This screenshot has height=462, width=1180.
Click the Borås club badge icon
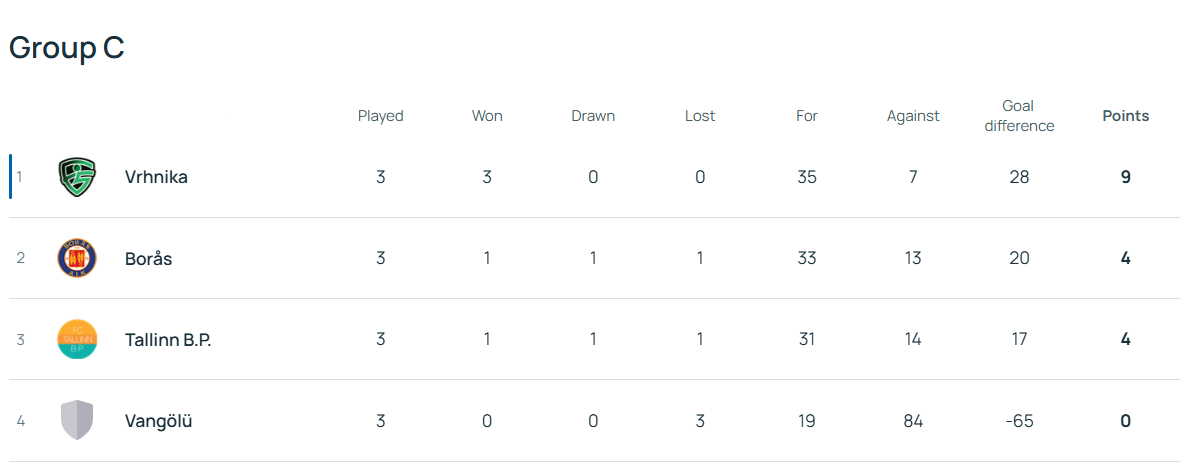tap(77, 258)
